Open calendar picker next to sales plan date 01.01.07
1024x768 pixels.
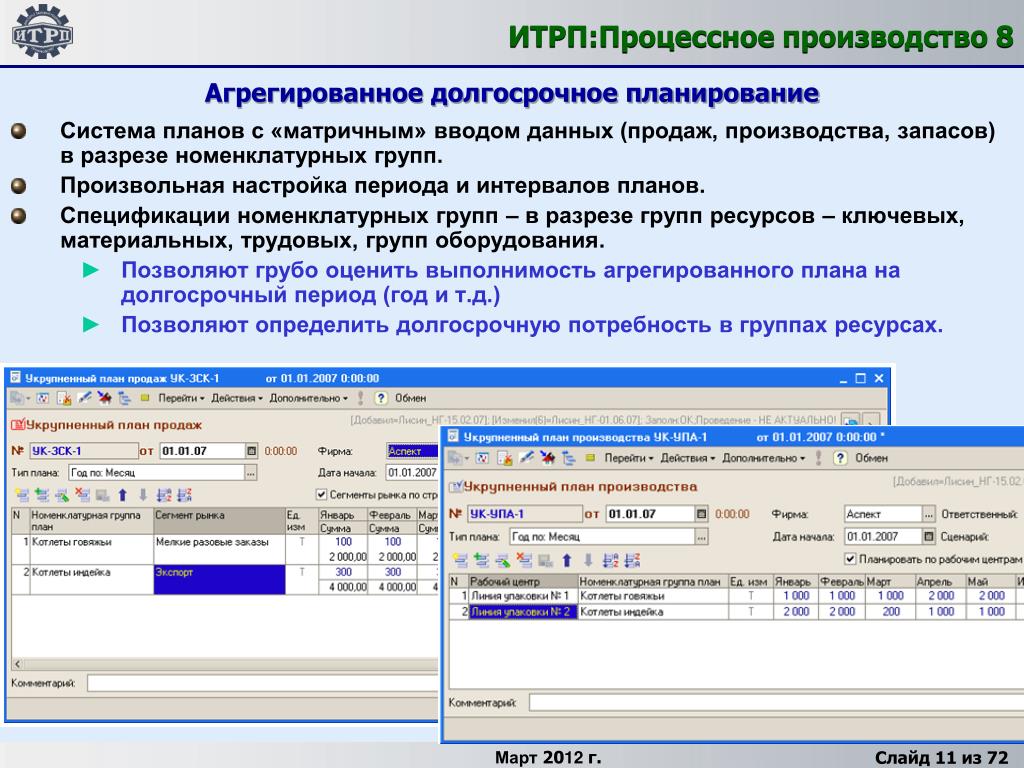click(x=251, y=451)
